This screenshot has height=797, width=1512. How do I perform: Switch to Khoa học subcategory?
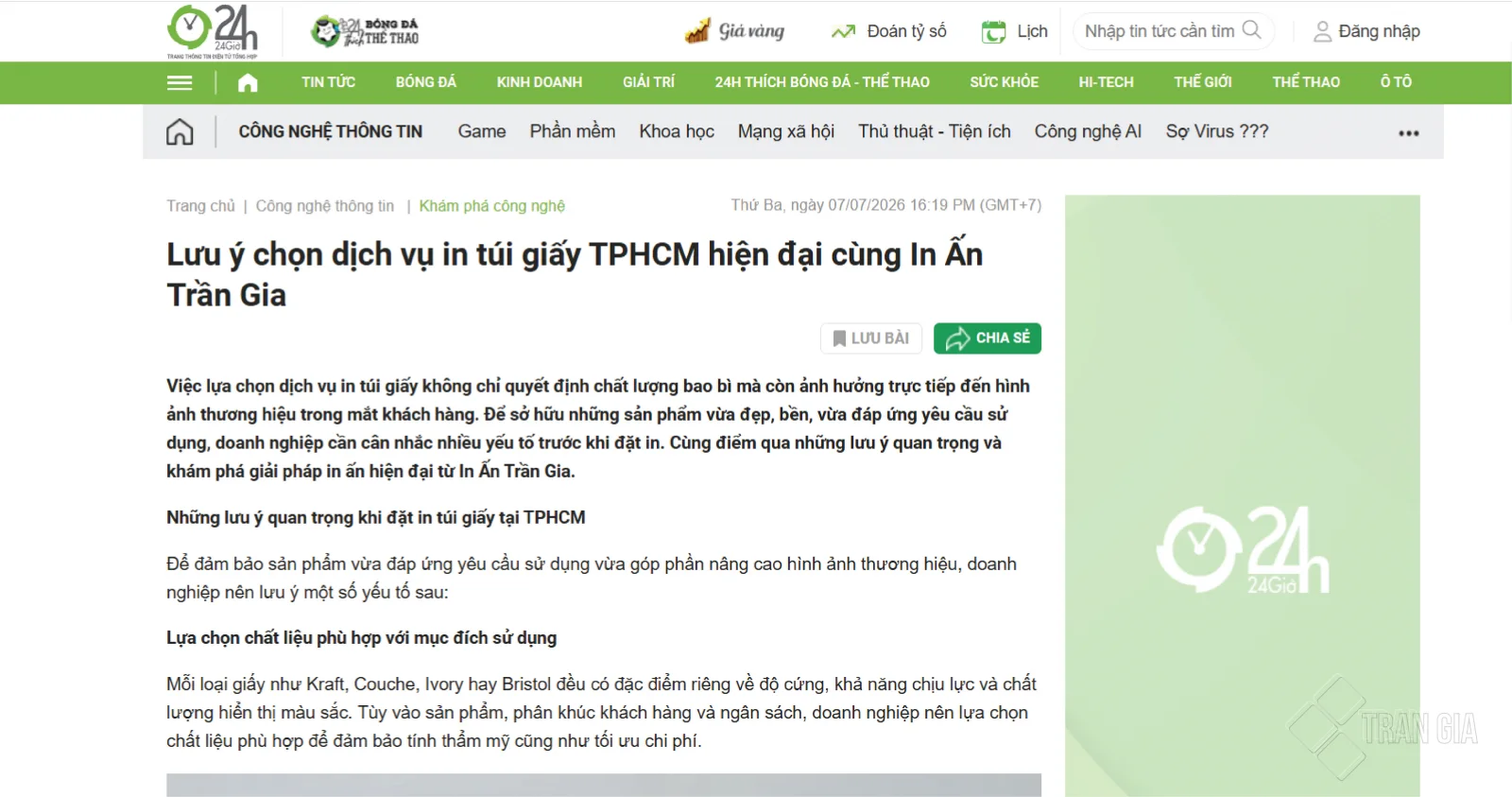677,131
